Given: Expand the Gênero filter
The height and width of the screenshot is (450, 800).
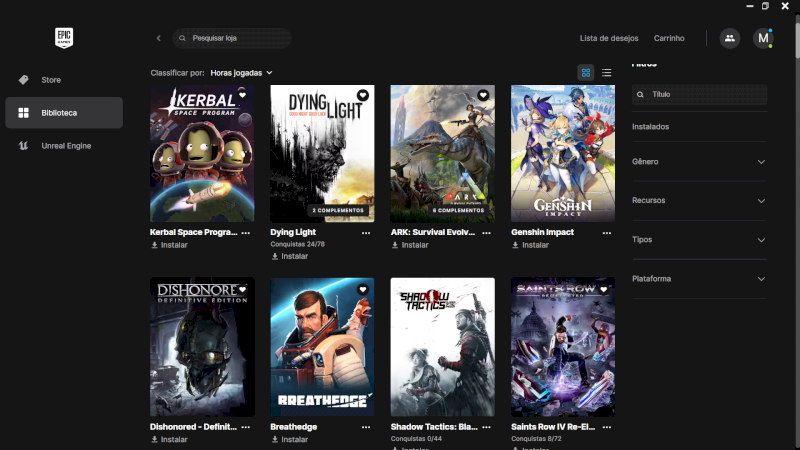Looking at the screenshot, I should [x=699, y=162].
